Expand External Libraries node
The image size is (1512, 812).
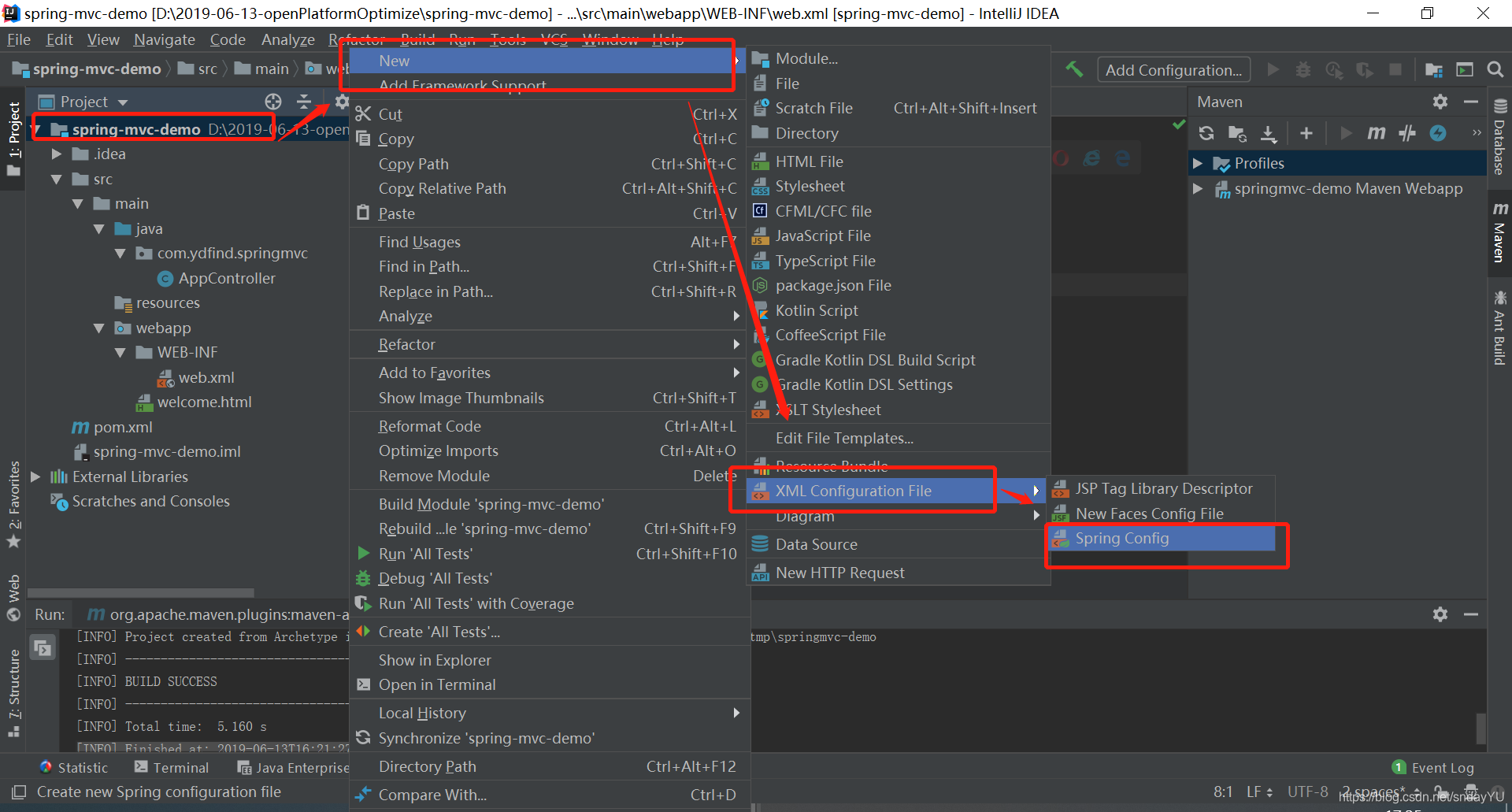[35, 476]
